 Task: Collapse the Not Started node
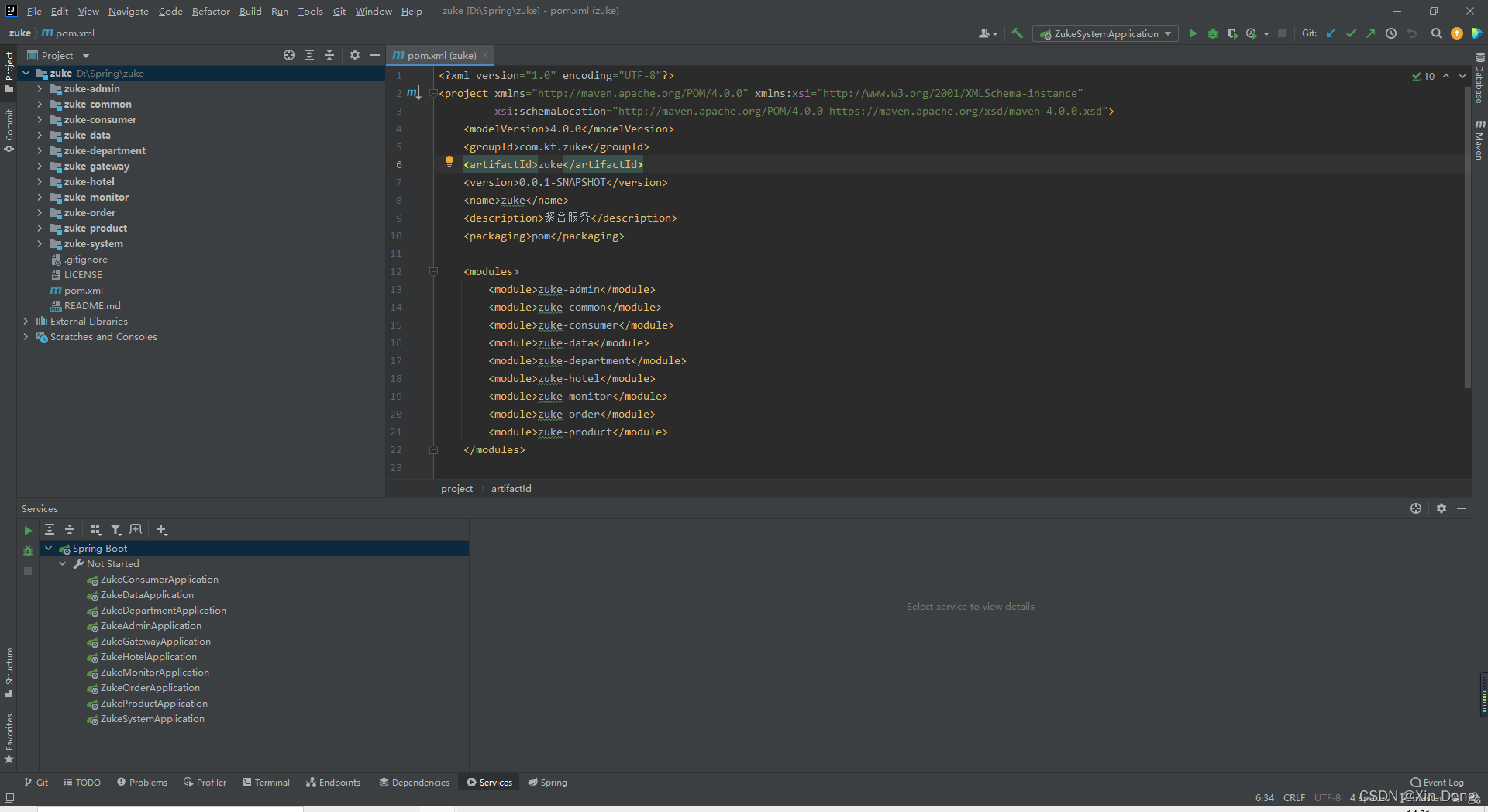point(63,564)
